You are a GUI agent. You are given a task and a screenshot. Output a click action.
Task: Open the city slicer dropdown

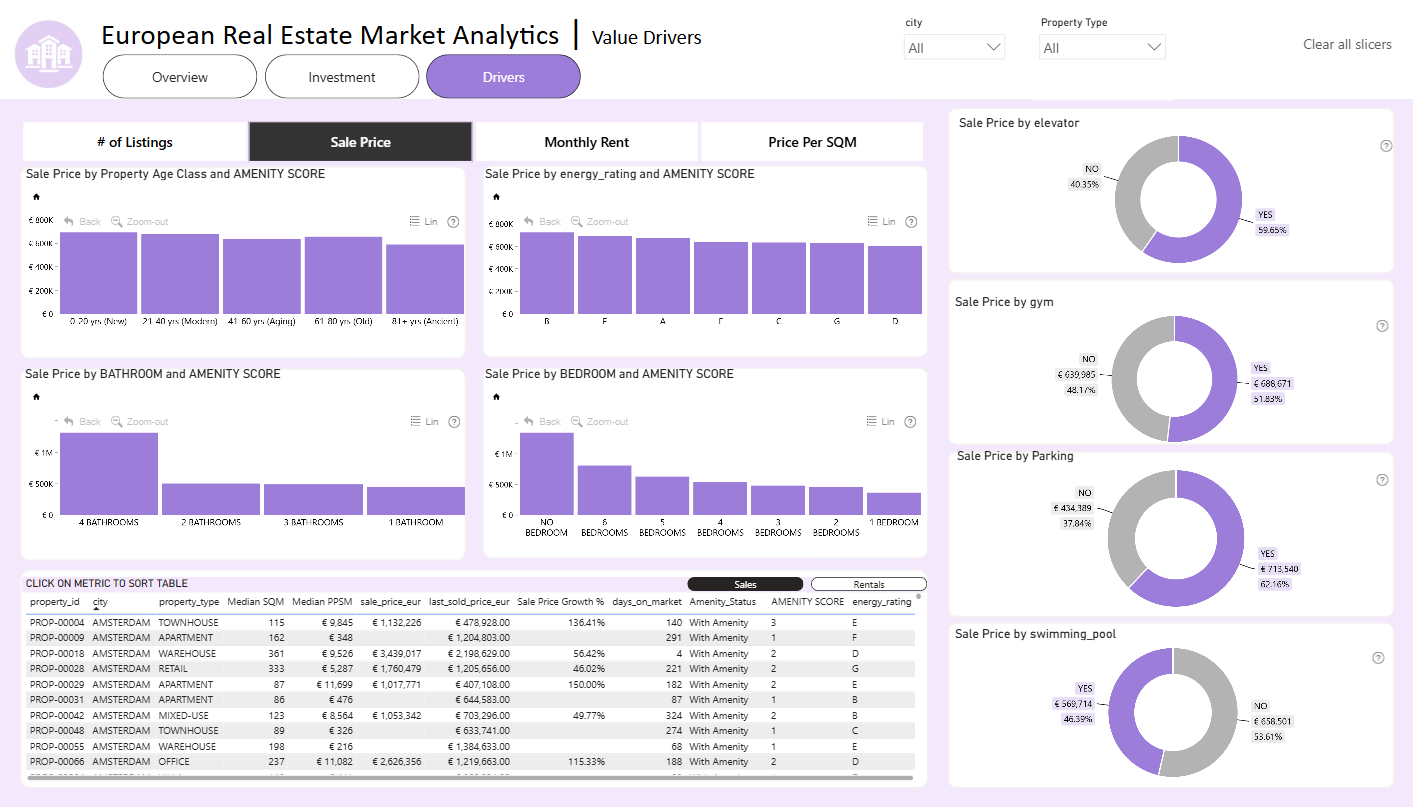[x=954, y=47]
